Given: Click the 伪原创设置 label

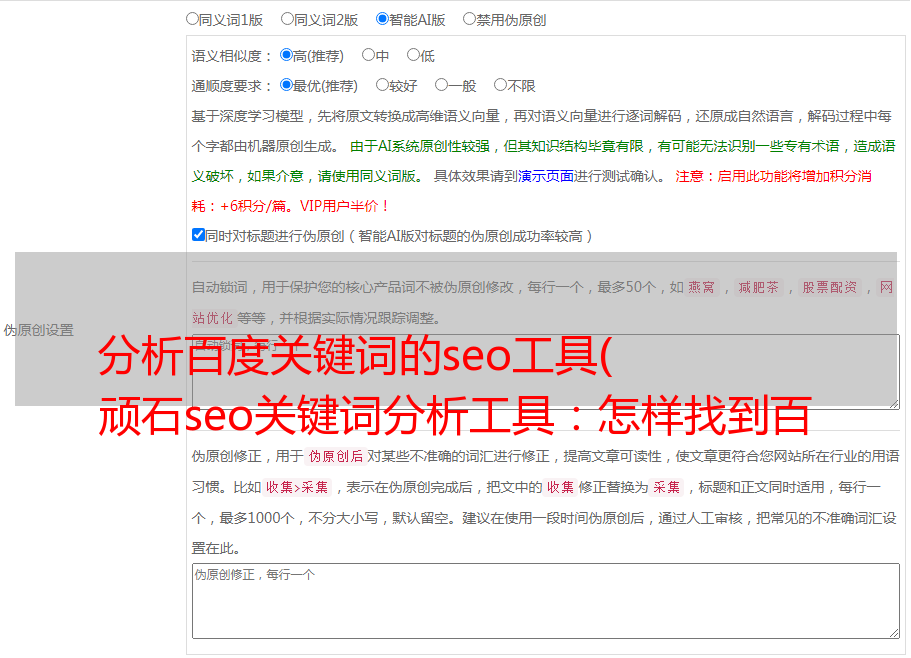Looking at the screenshot, I should click(39, 330).
